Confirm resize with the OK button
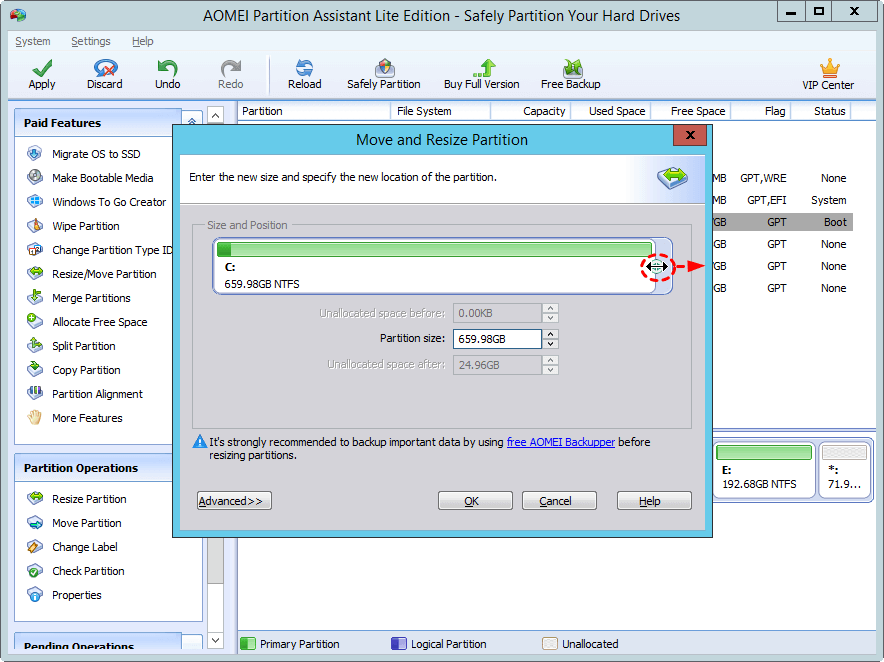This screenshot has width=884, height=662. pyautogui.click(x=475, y=501)
